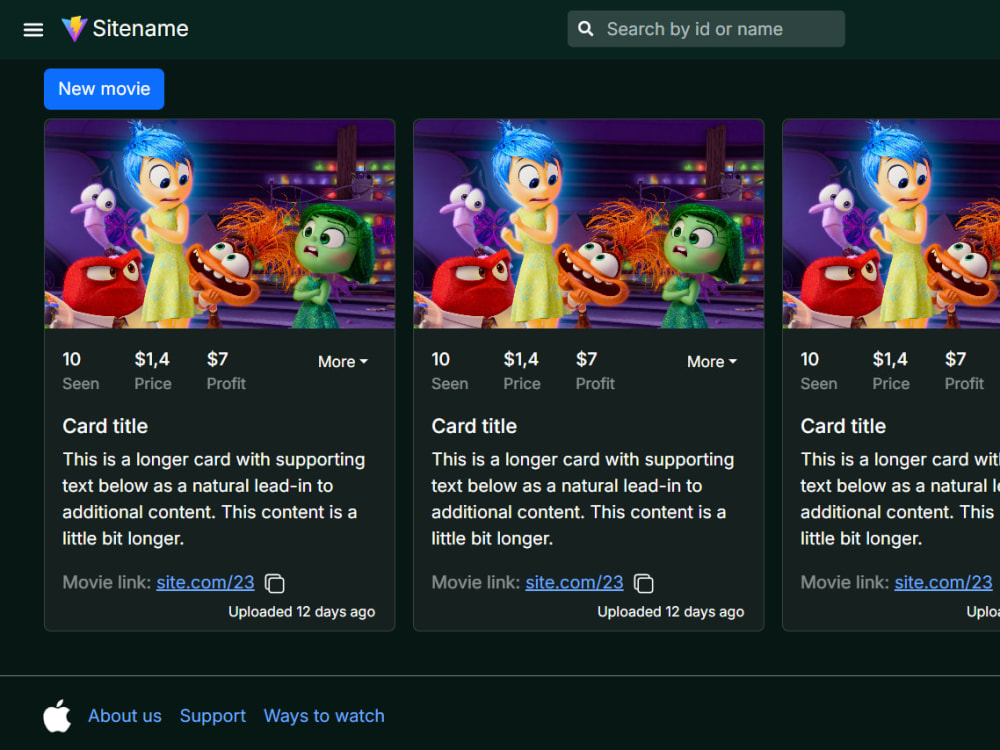Open site.com/23 link in third card
The height and width of the screenshot is (750, 1000).
(x=943, y=582)
